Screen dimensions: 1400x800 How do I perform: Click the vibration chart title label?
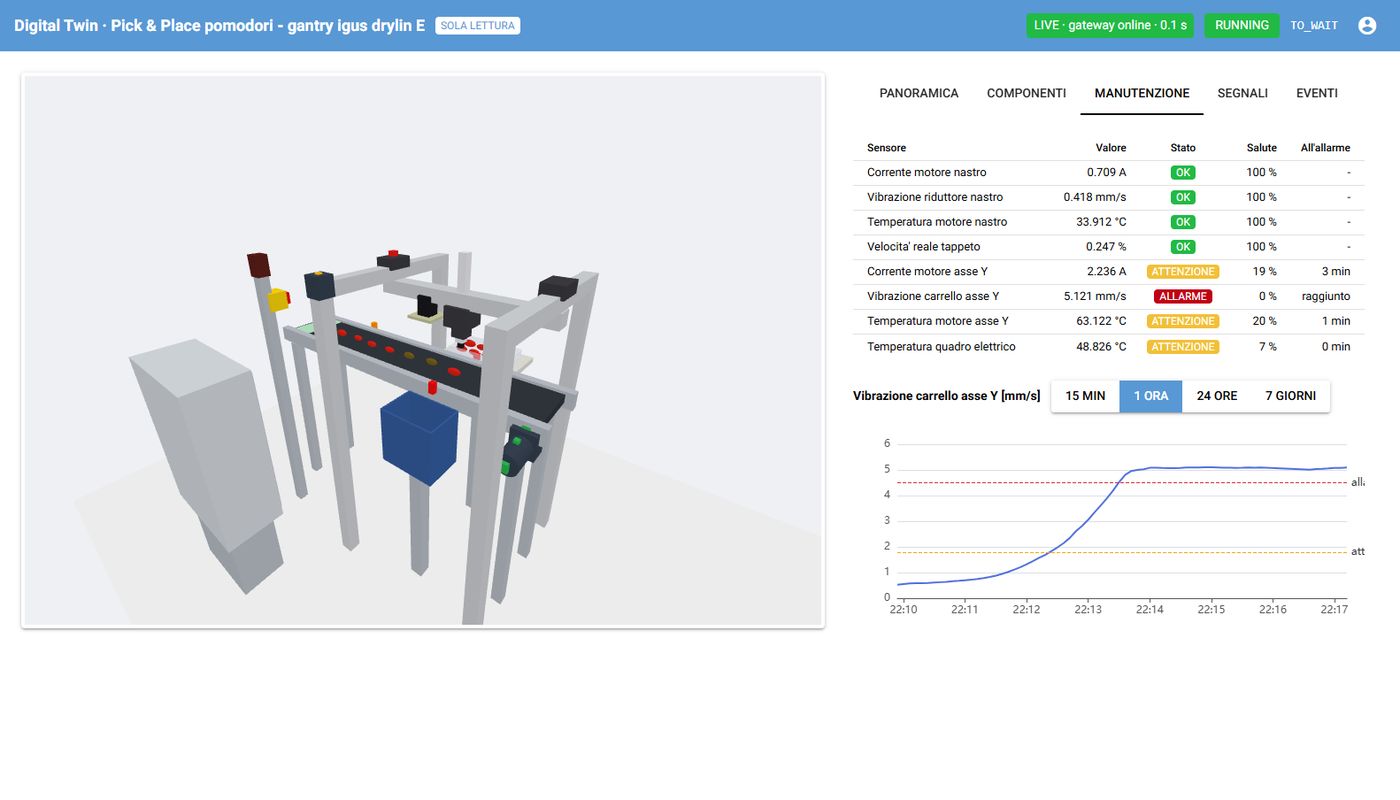[947, 396]
